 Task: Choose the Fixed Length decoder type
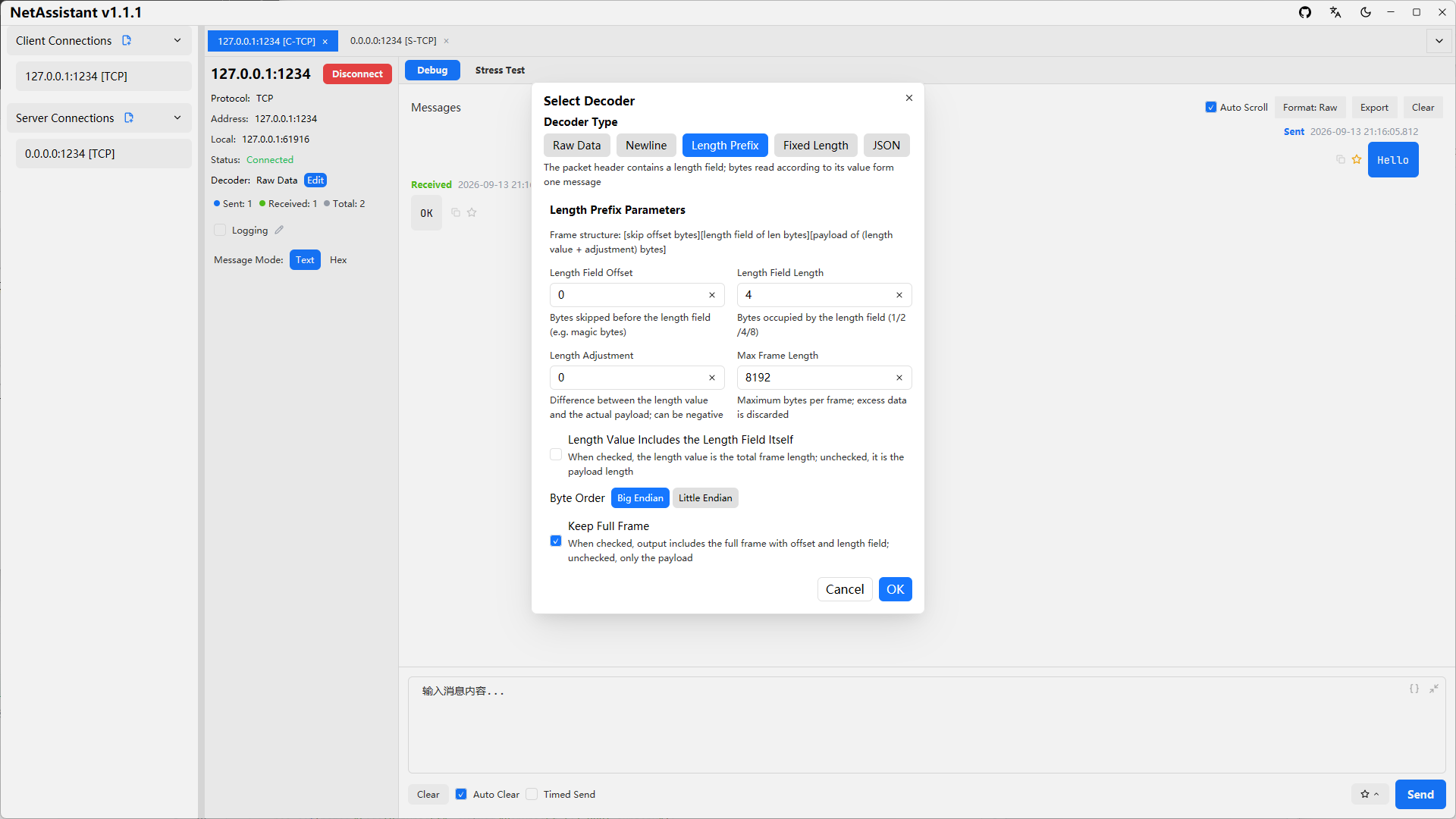(x=816, y=145)
